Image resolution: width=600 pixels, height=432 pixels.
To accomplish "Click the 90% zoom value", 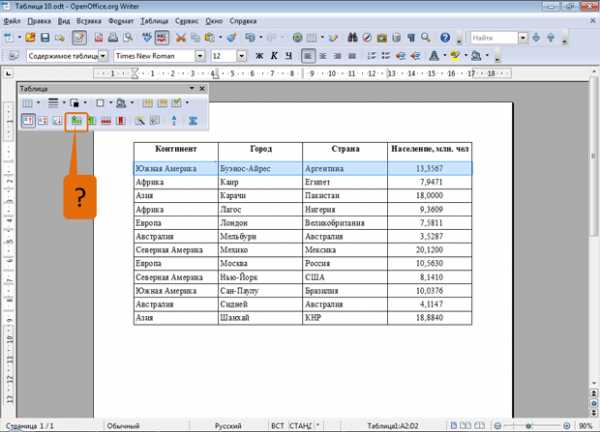I will pyautogui.click(x=585, y=425).
